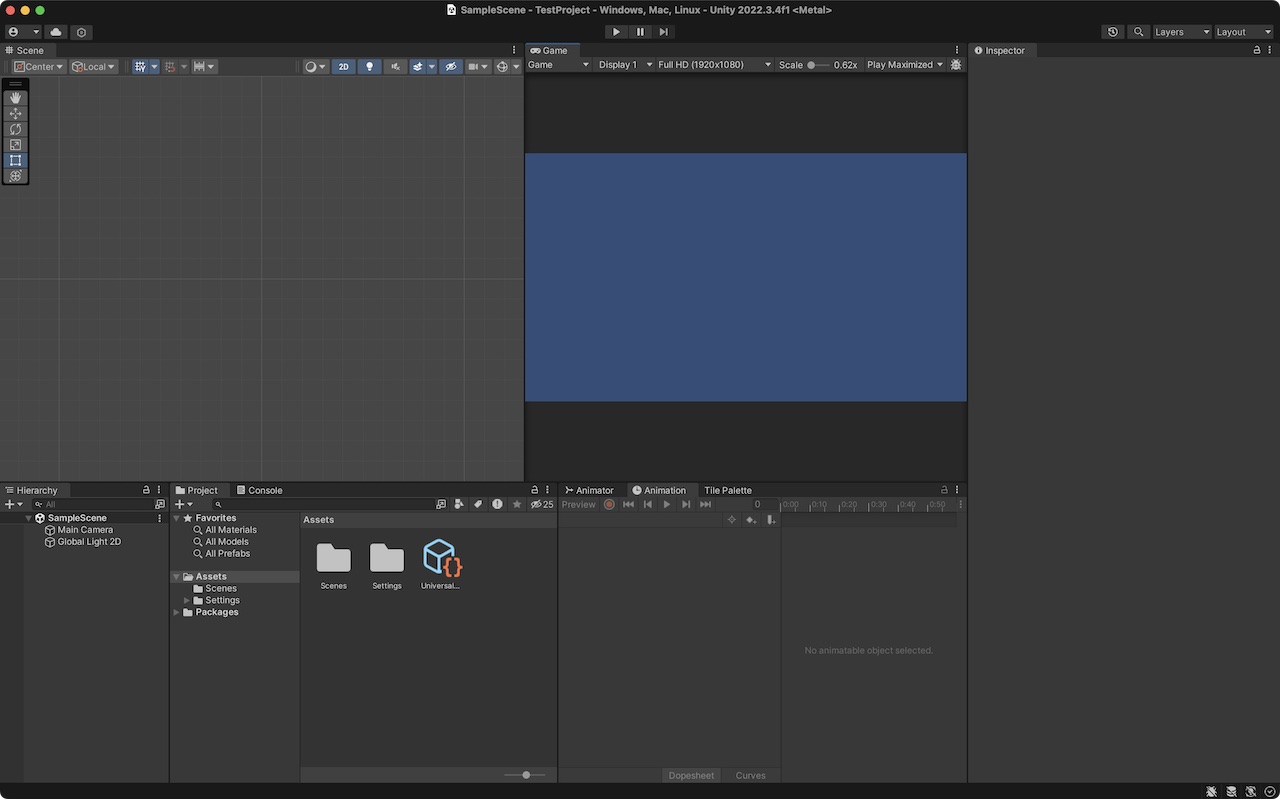Adjust the Game view Scale slider
The image size is (1280, 799).
pyautogui.click(x=812, y=65)
